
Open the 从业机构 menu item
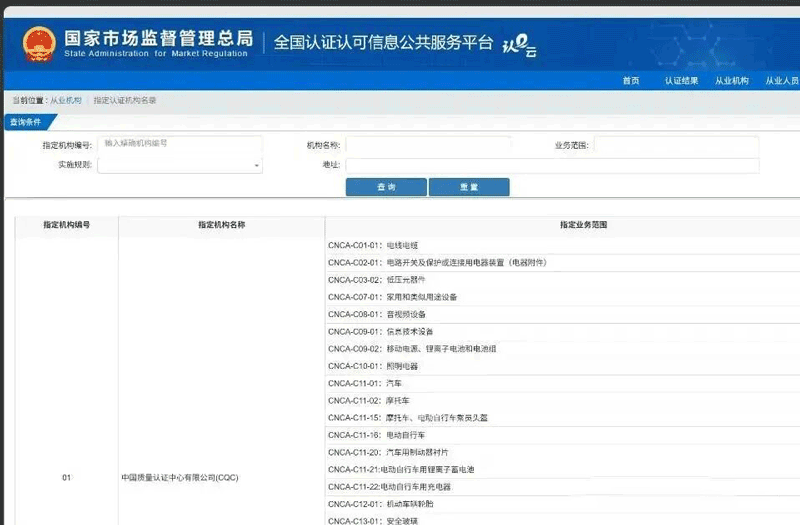(x=732, y=81)
